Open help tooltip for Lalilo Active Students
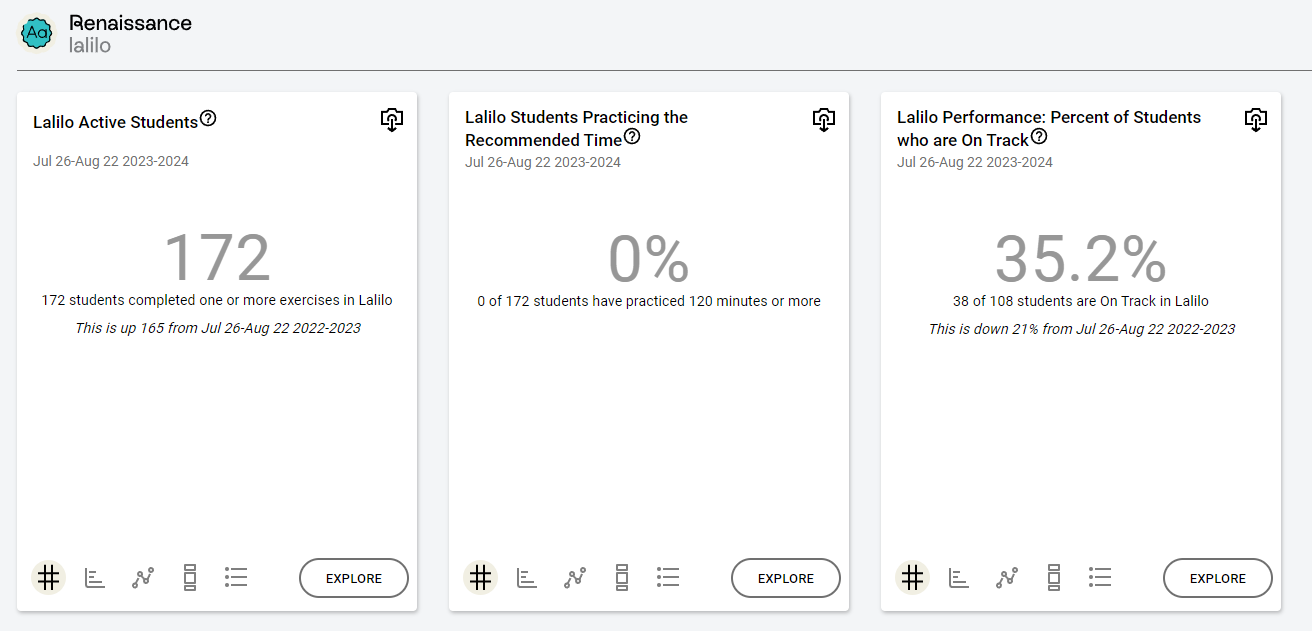 coord(208,119)
